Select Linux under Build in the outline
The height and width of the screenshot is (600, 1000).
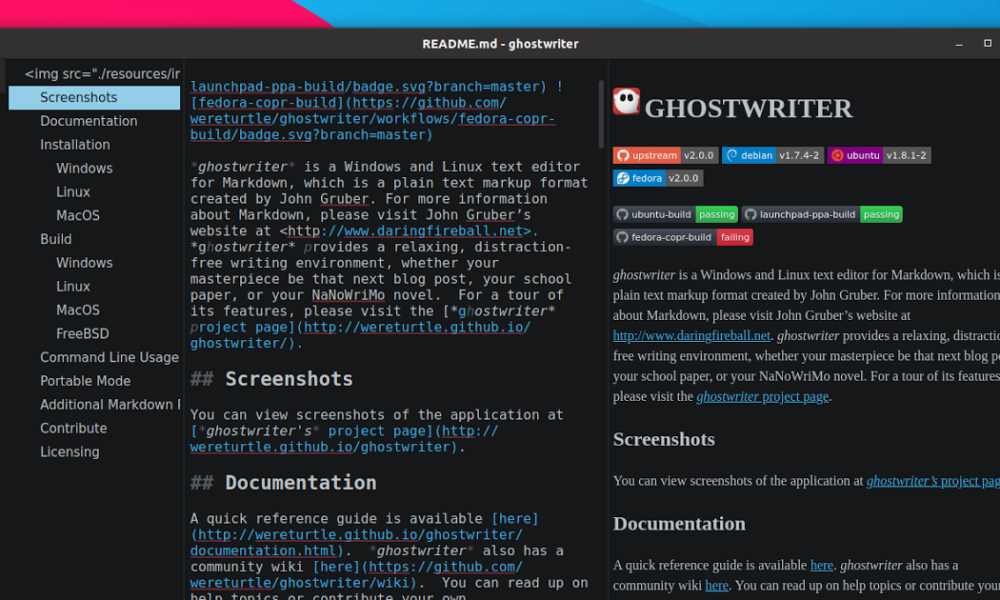coord(94,286)
